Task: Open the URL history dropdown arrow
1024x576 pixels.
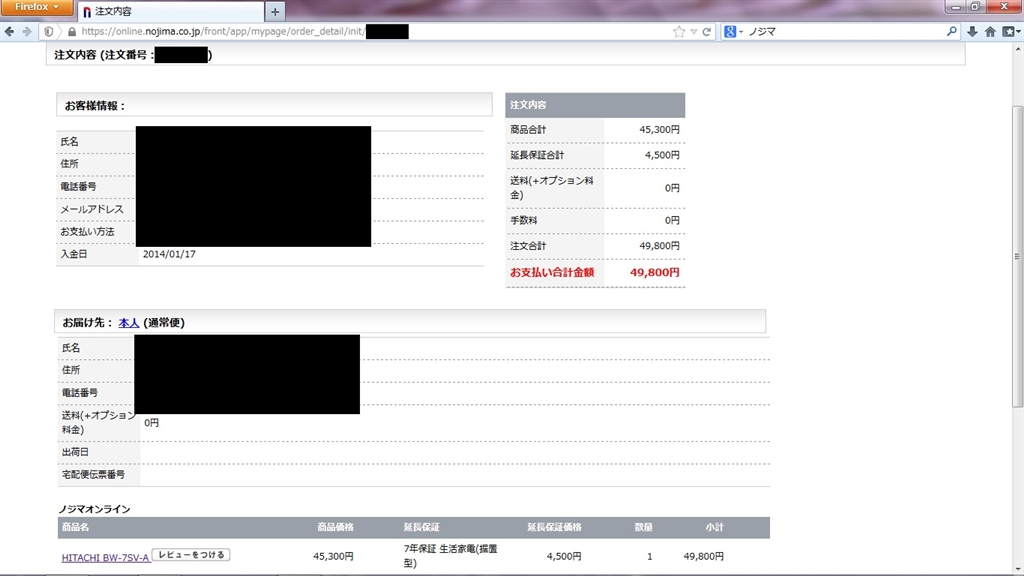Action: (694, 31)
